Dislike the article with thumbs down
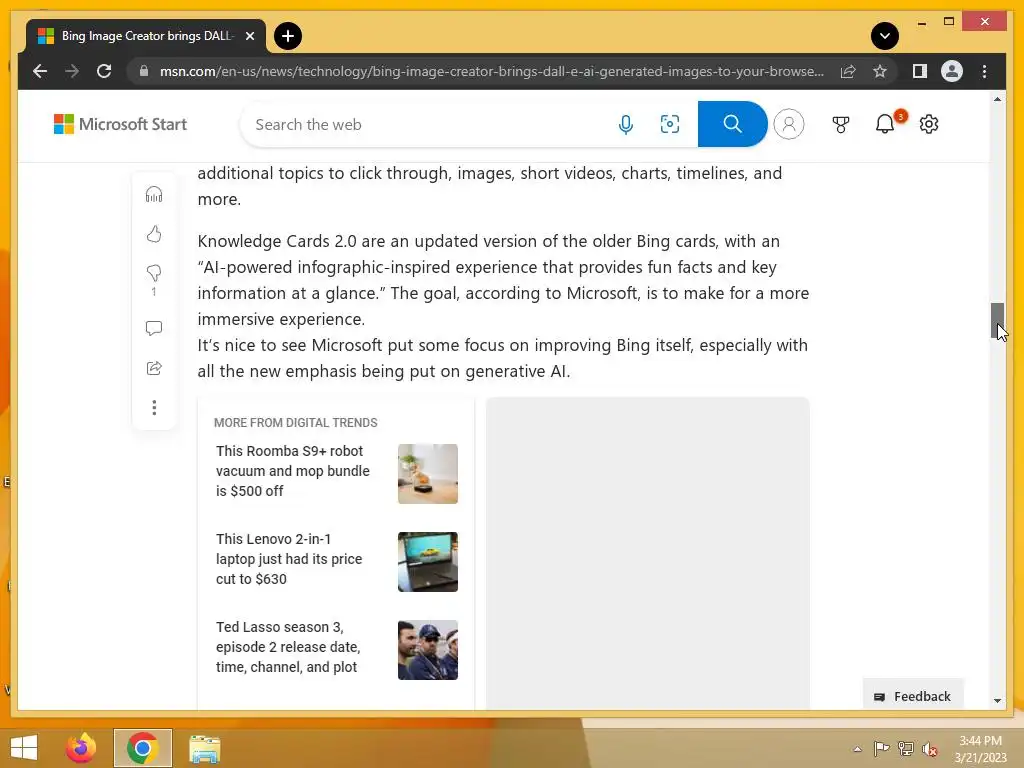Viewport: 1024px width, 768px height. pyautogui.click(x=154, y=273)
